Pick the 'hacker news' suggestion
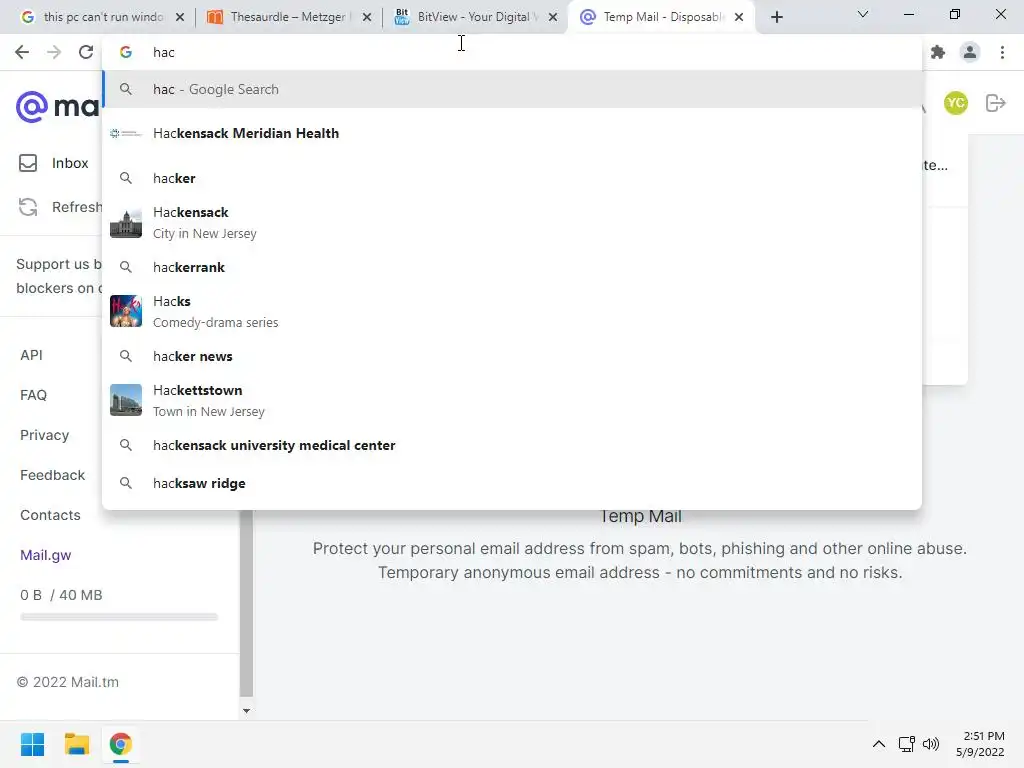This screenshot has height=768, width=1024. 512,356
